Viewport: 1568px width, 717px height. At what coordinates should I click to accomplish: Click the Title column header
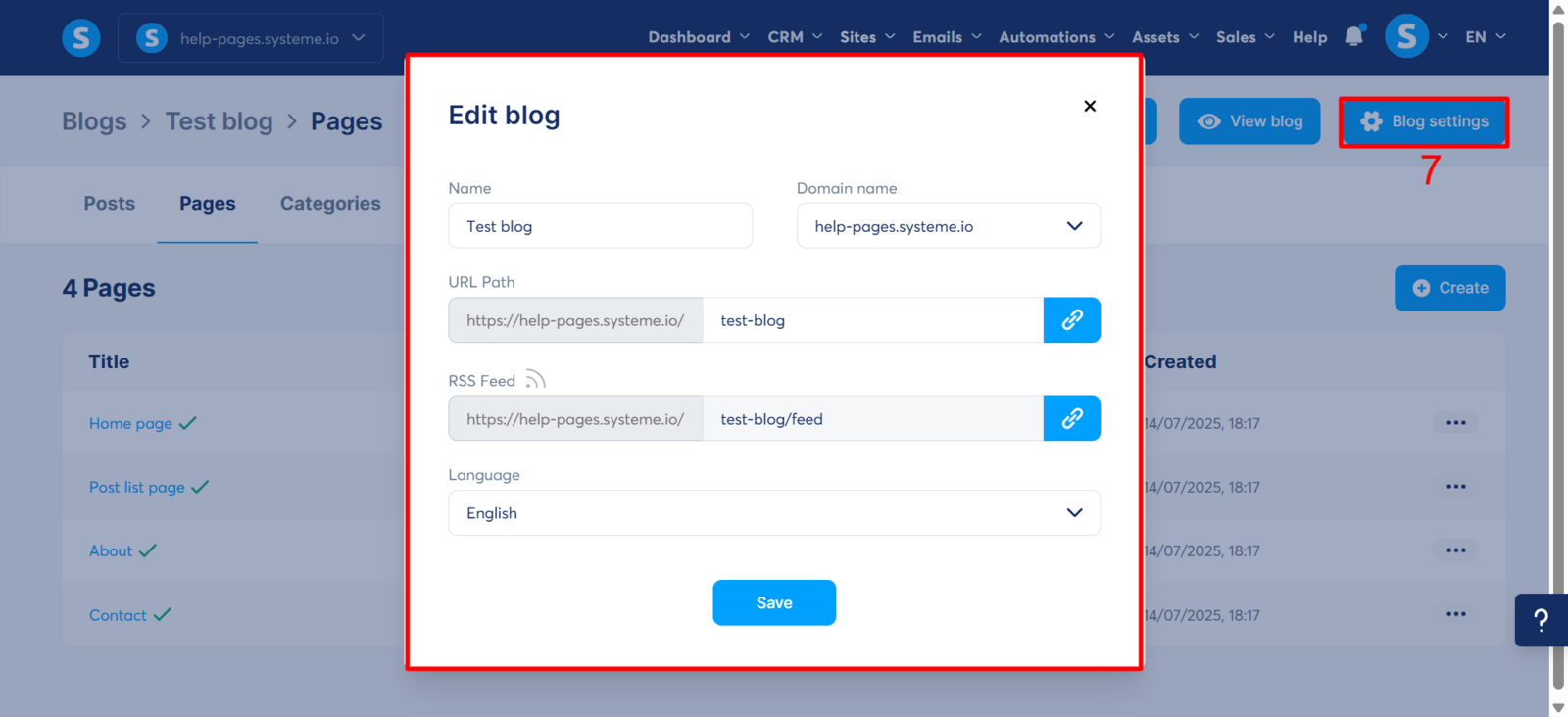click(x=109, y=361)
